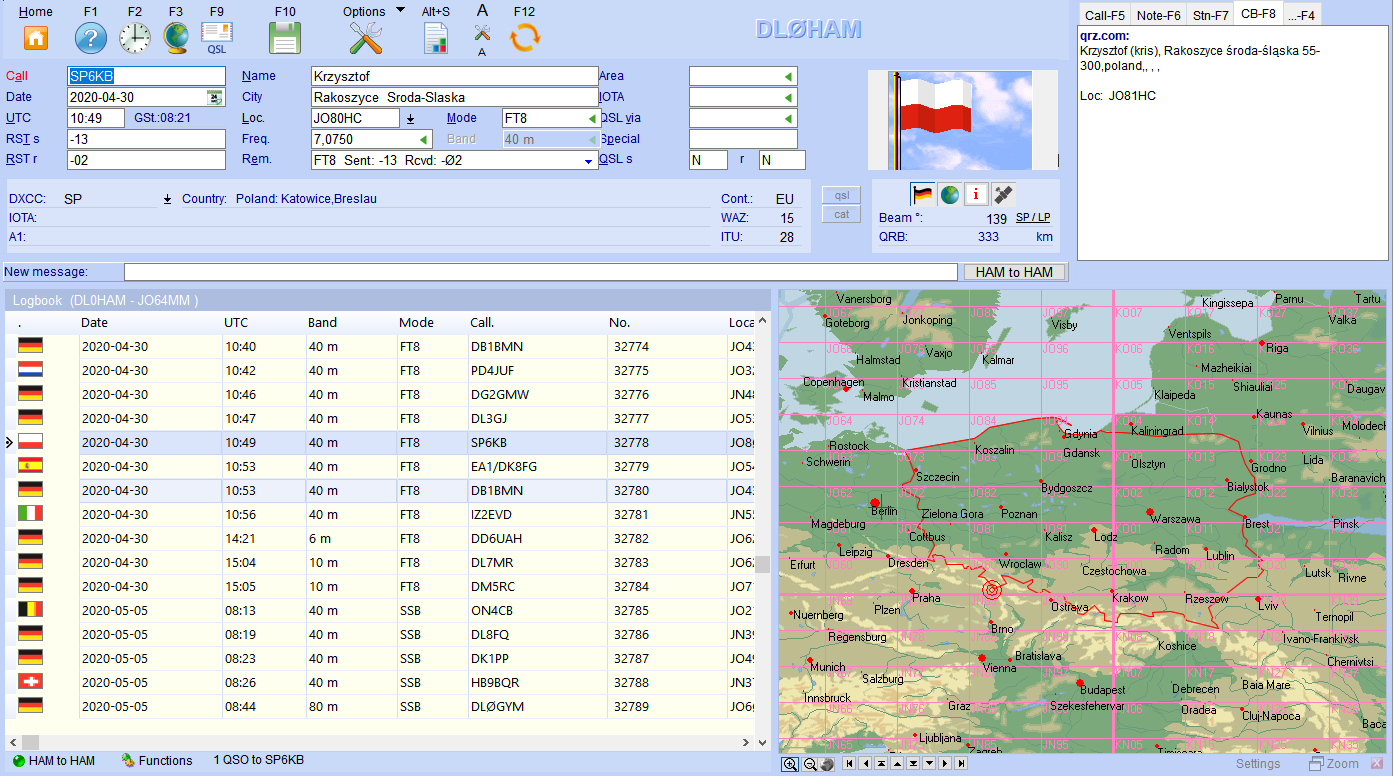Open the IOTA field green arrow

point(789,98)
